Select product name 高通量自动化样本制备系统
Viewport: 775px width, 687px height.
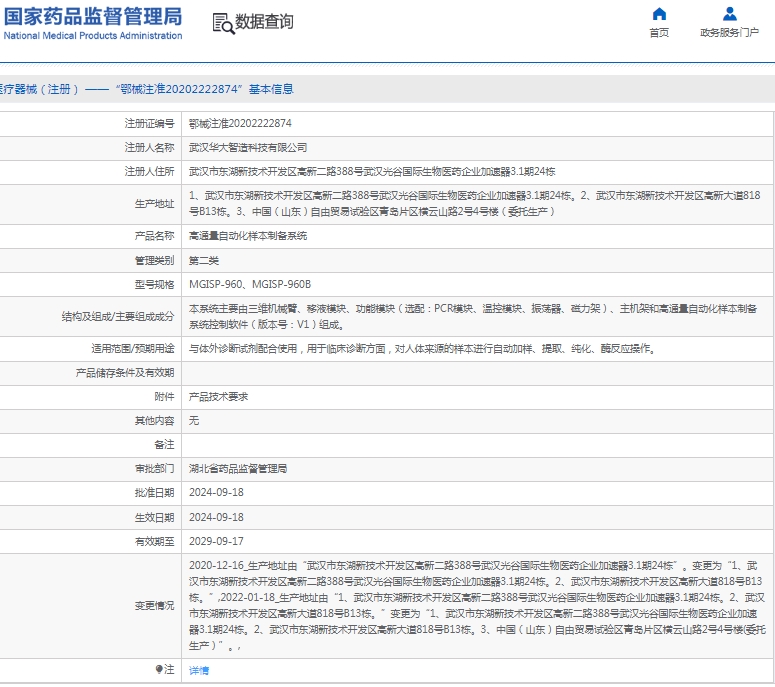click(x=248, y=236)
